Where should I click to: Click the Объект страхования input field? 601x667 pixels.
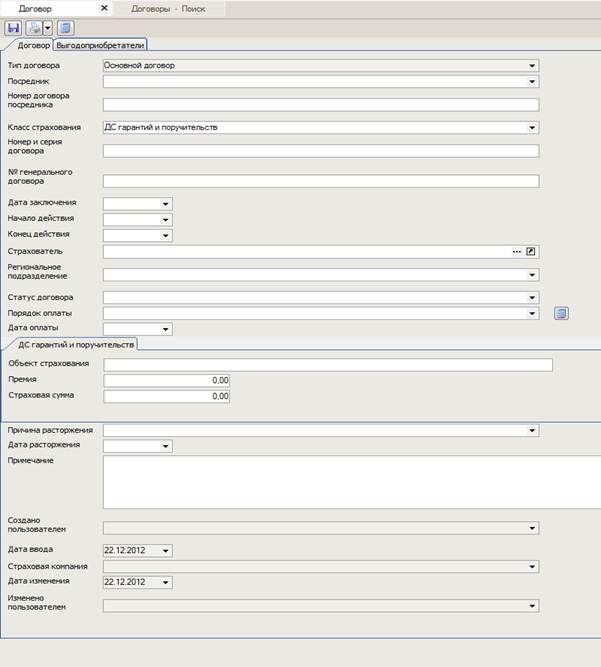pyautogui.click(x=327, y=365)
